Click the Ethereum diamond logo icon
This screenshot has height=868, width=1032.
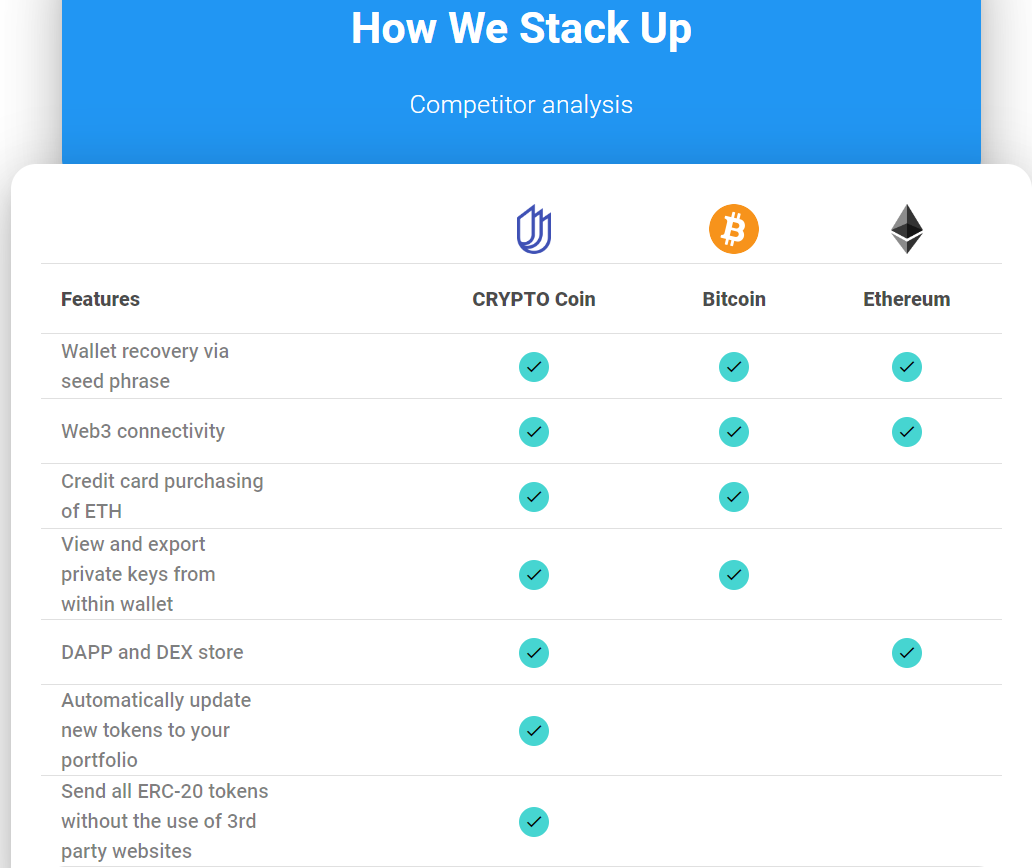[907, 229]
